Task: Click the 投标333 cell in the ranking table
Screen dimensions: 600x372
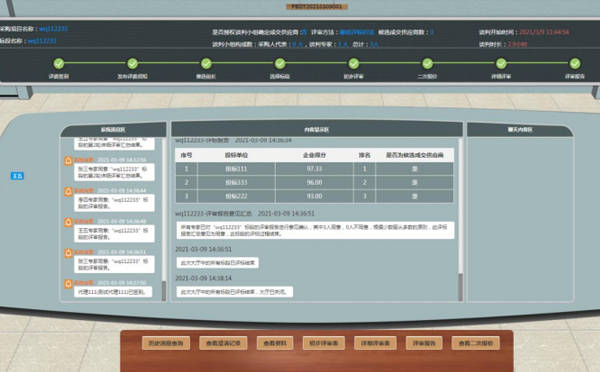Action: tap(236, 183)
